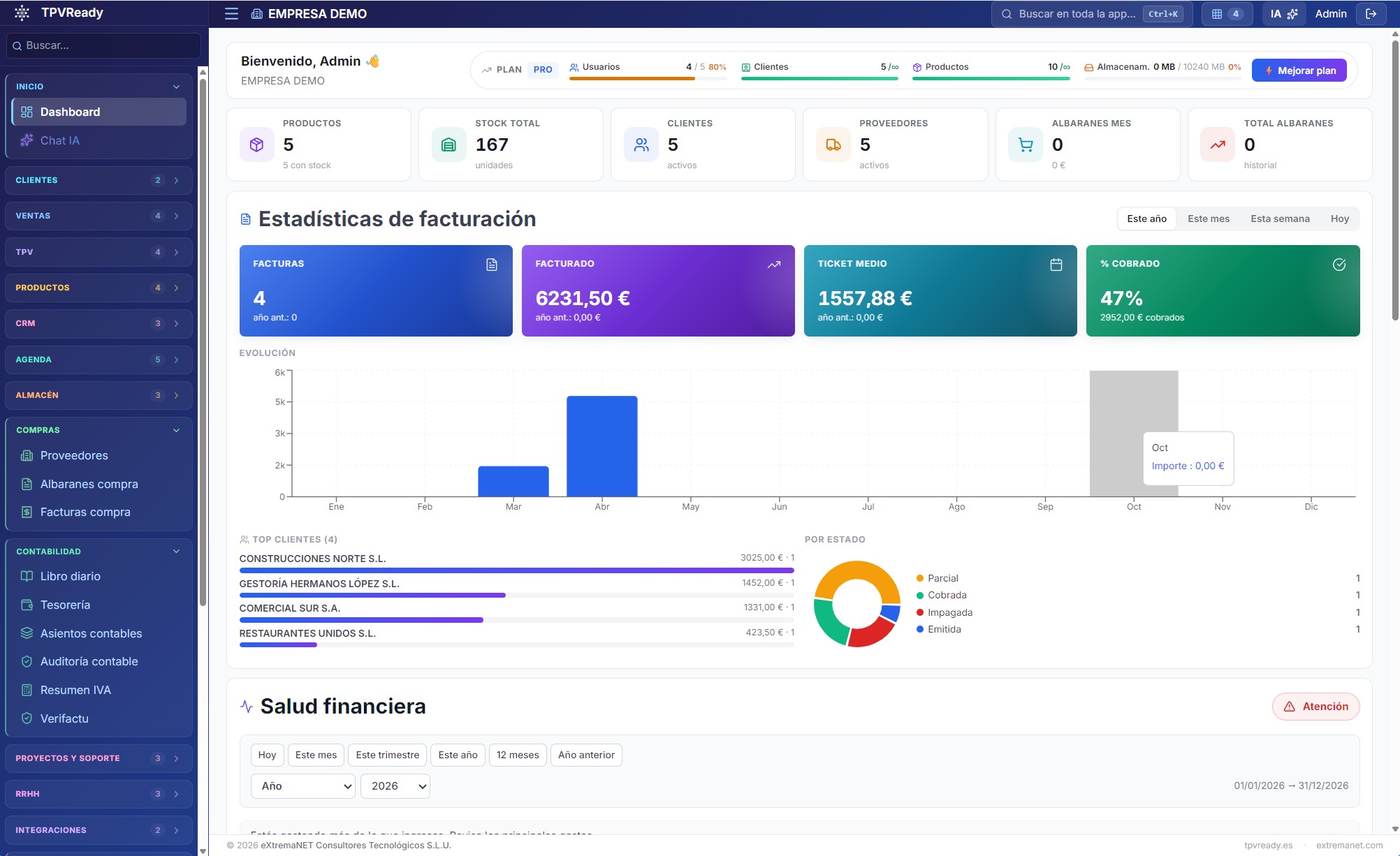The image size is (1400, 856).
Task: Click the Facturas compra receipt icon
Action: (x=27, y=512)
